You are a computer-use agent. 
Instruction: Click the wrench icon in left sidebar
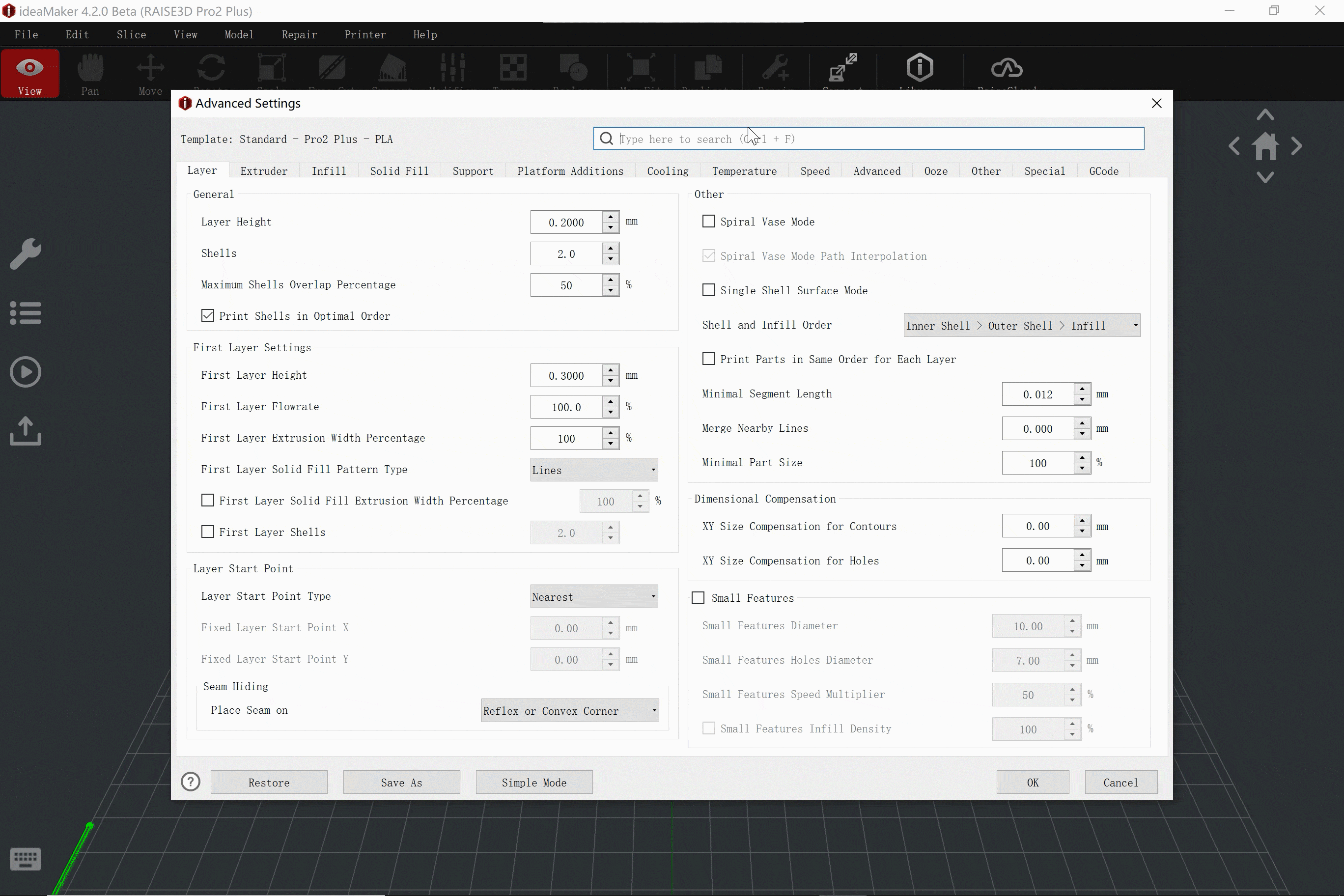pyautogui.click(x=26, y=253)
